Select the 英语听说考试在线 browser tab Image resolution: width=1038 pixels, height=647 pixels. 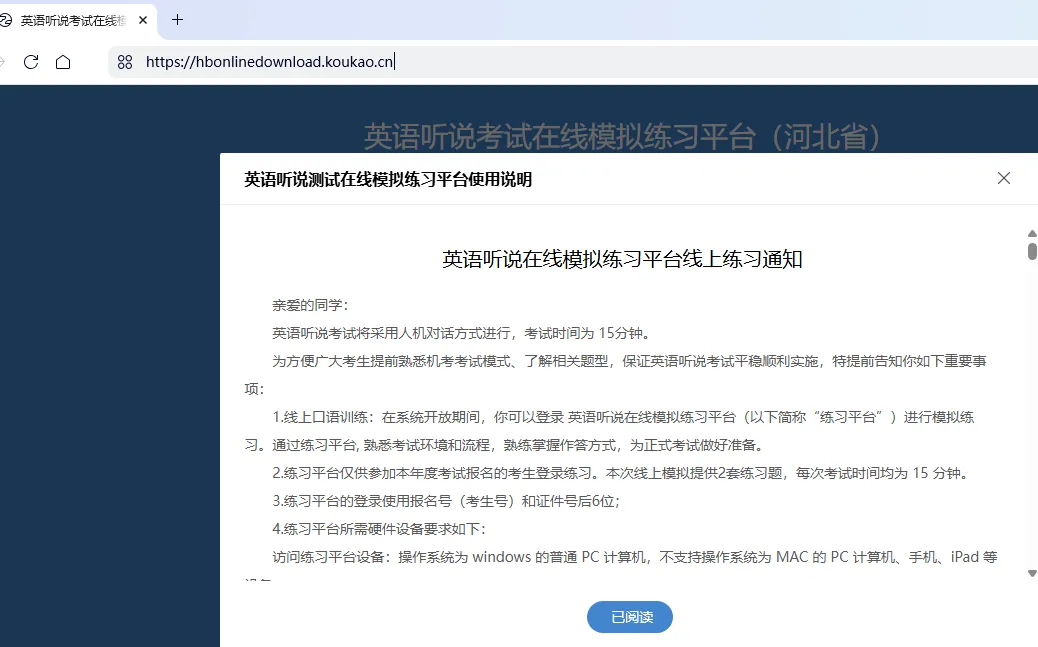coord(73,21)
